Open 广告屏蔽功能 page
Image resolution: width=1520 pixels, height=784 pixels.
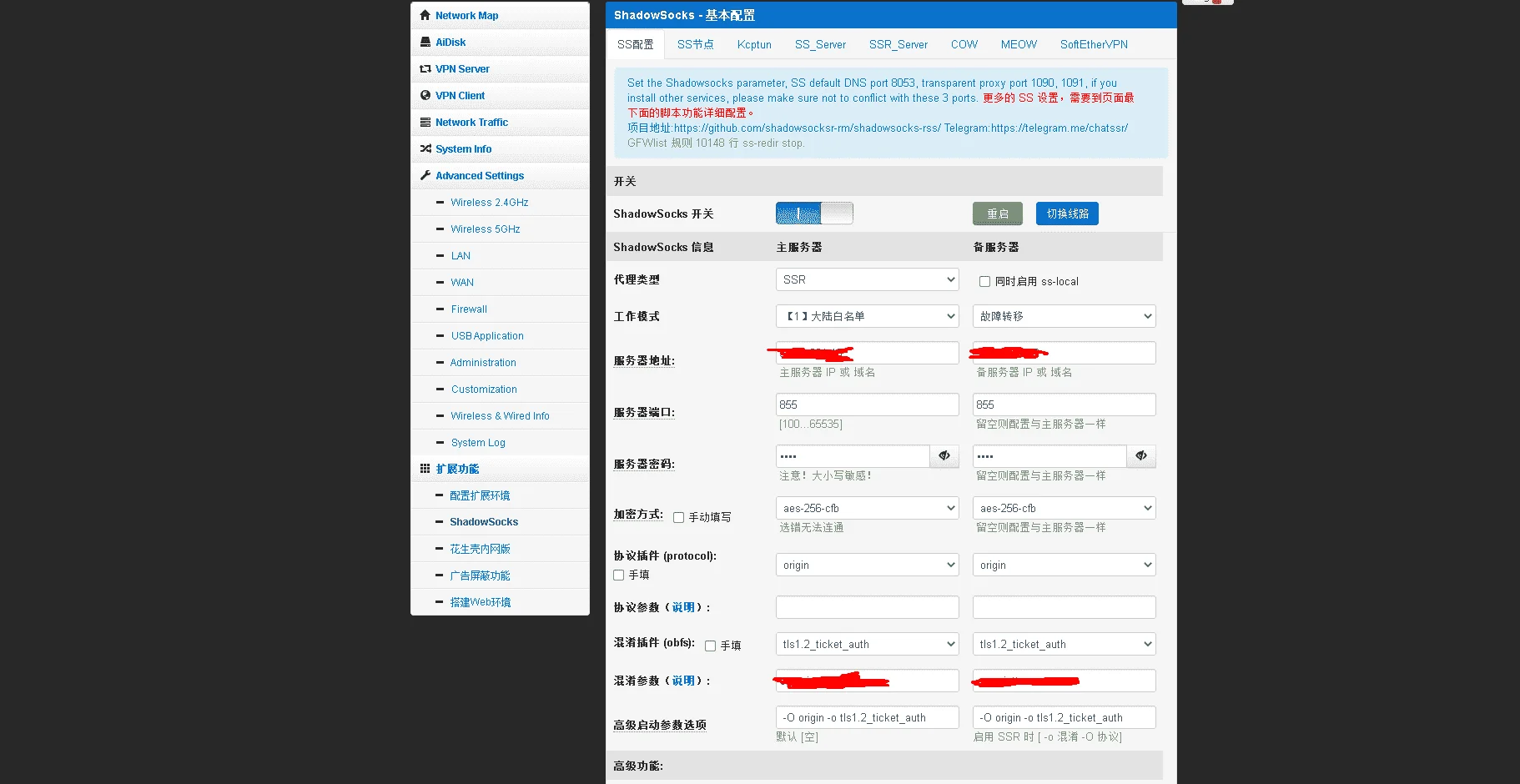[480, 575]
